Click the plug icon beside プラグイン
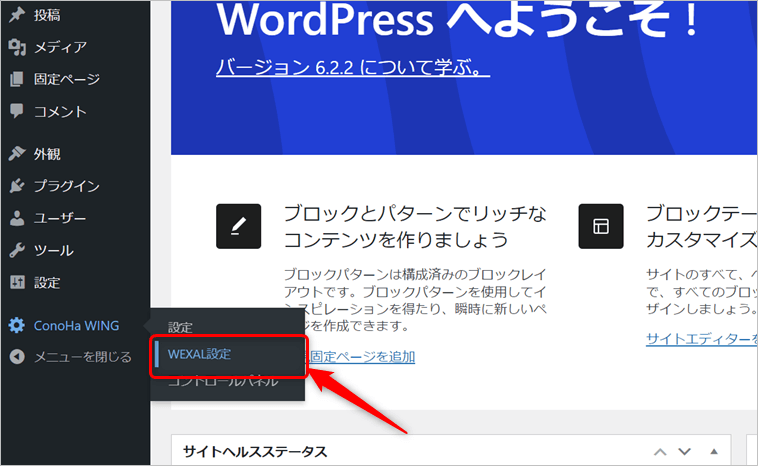Screen dimensions: 758x466 click(x=16, y=186)
